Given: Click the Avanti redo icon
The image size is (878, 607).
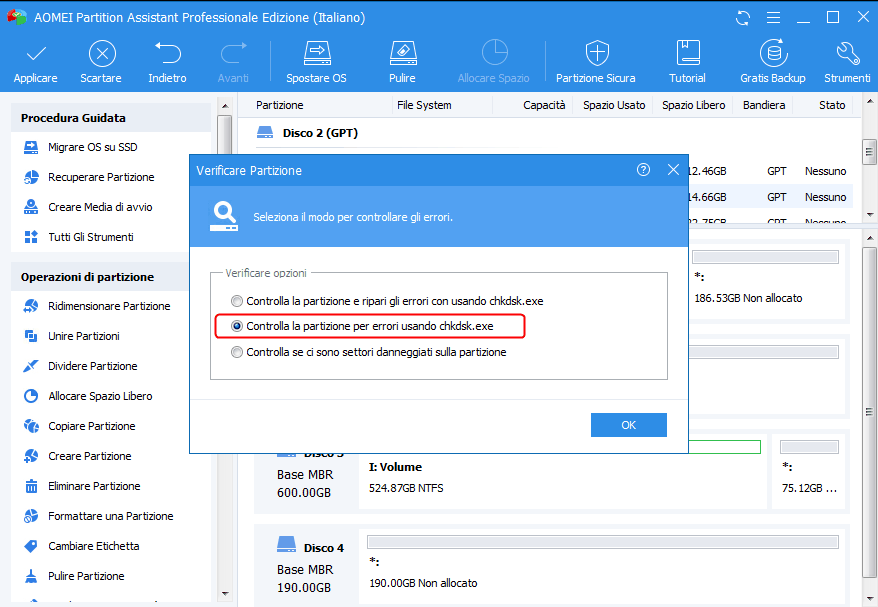Looking at the screenshot, I should (233, 53).
